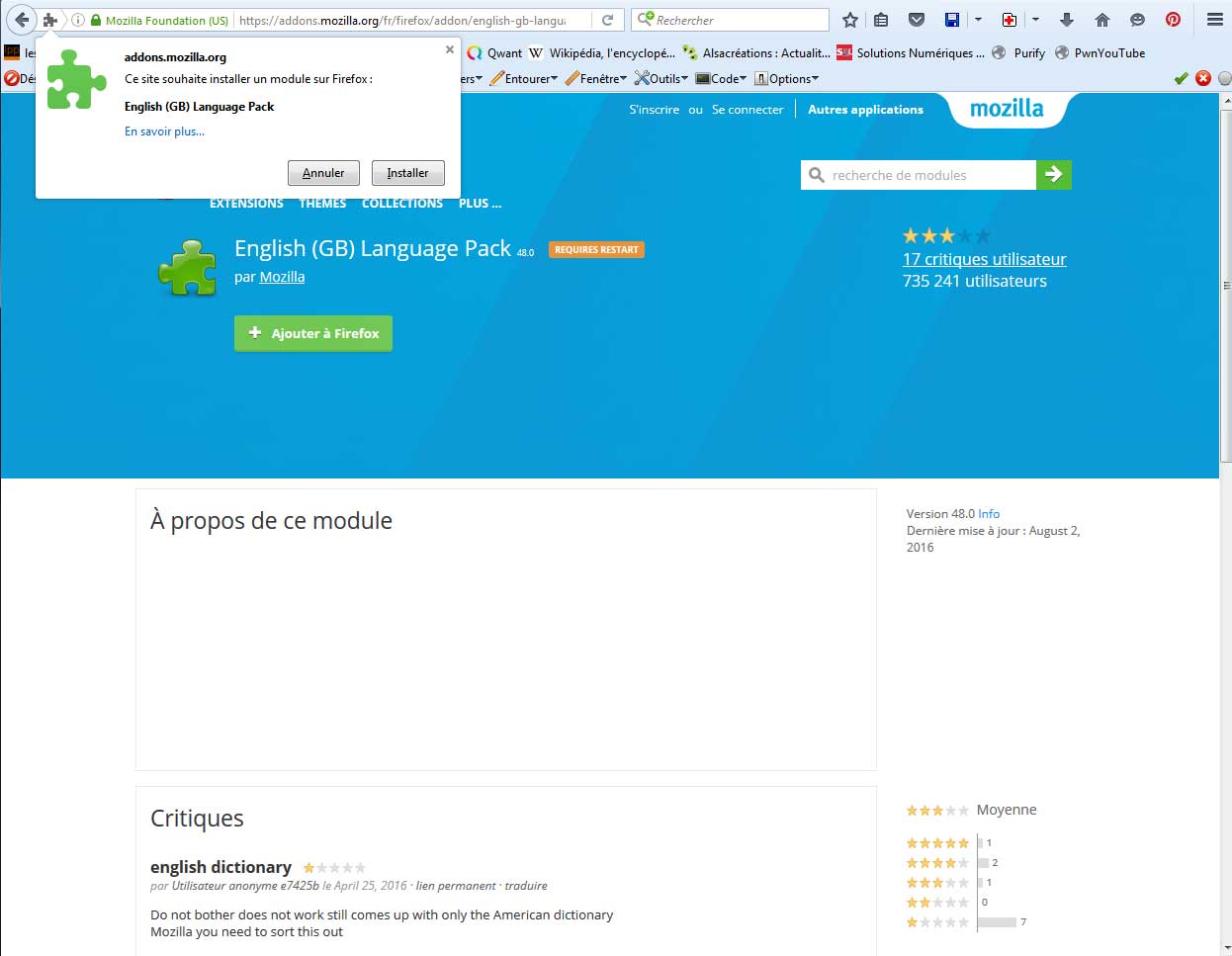Click the bookmark star icon
This screenshot has height=956, width=1232.
pos(849,20)
